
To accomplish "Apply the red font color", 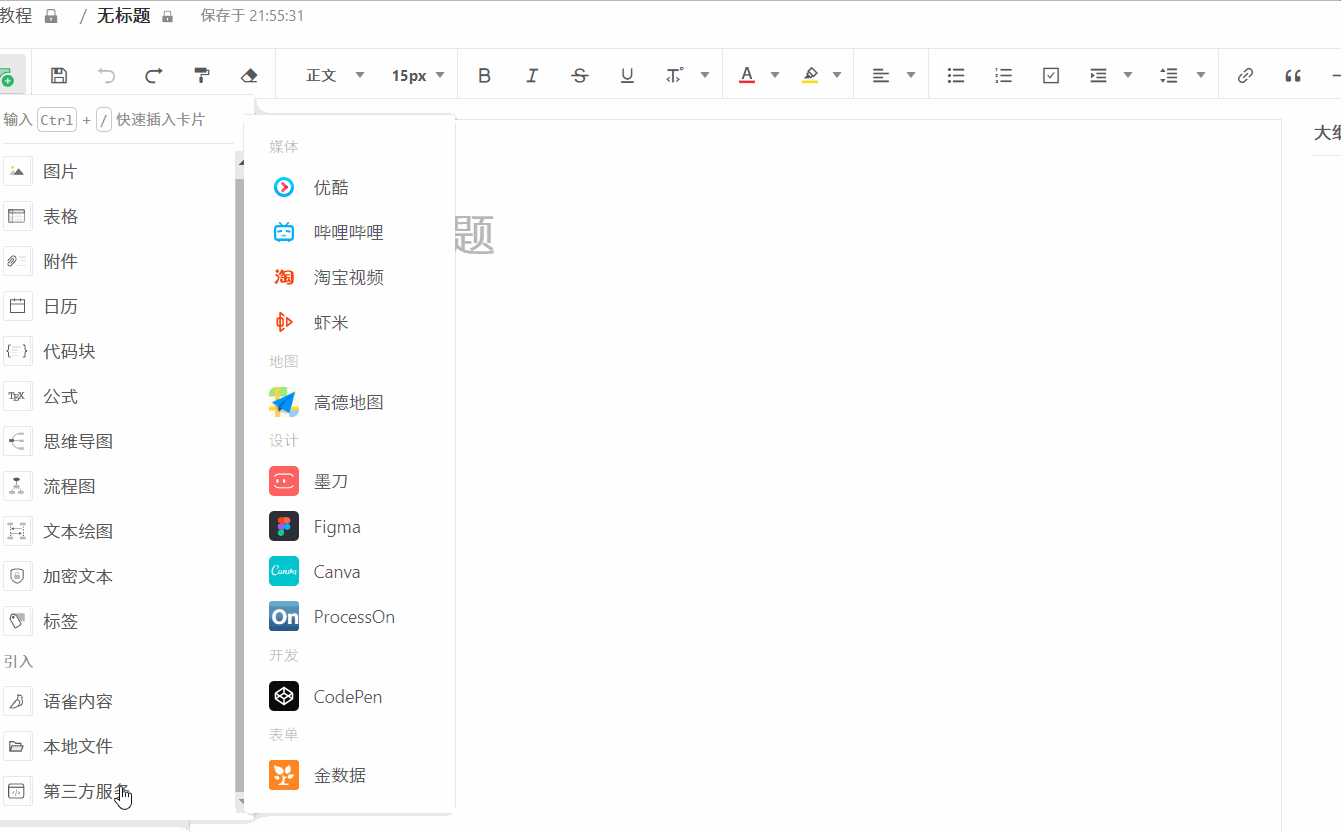I will 747,75.
